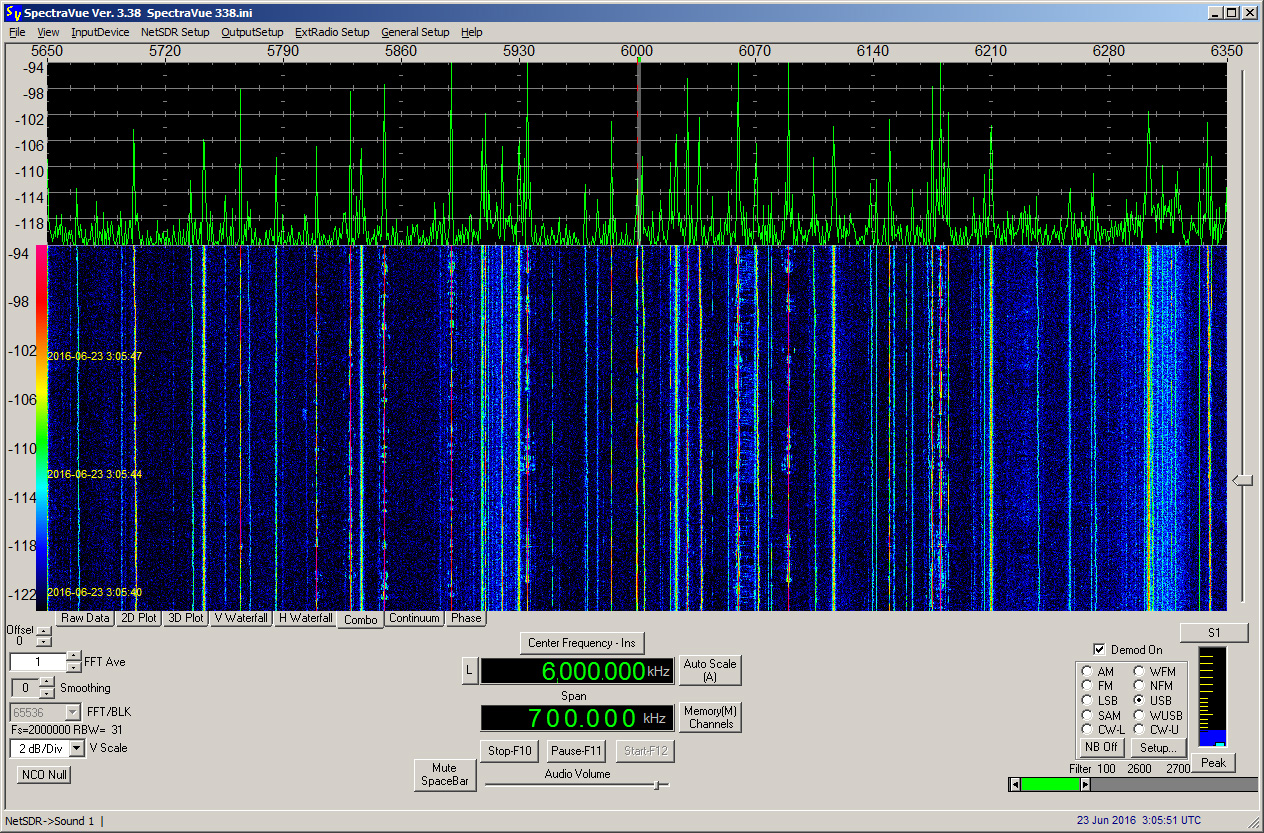Click the Auto Scale (A) button

[x=709, y=670]
